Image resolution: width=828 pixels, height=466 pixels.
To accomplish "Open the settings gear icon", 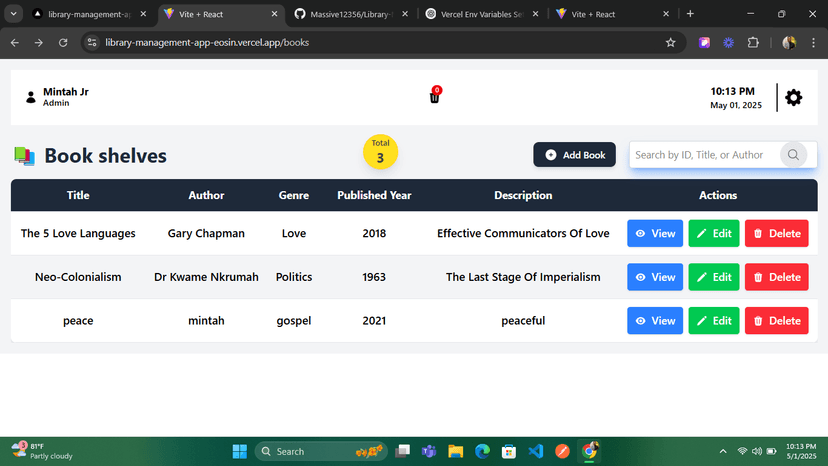I will [x=793, y=97].
